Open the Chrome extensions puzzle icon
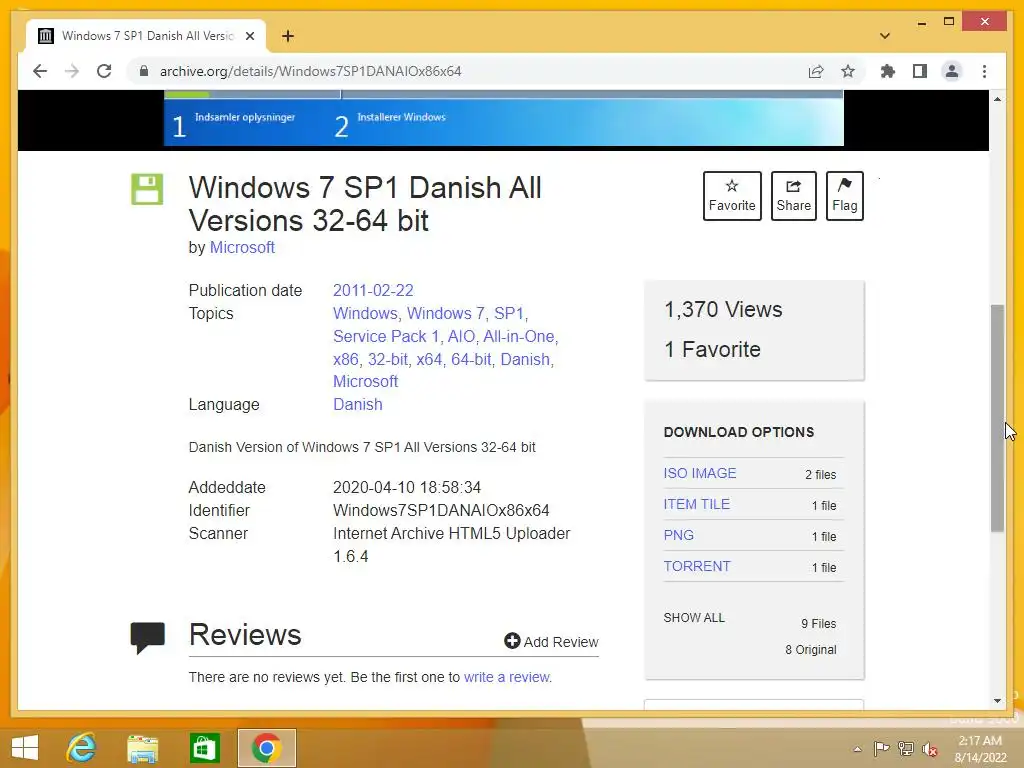 [x=888, y=71]
